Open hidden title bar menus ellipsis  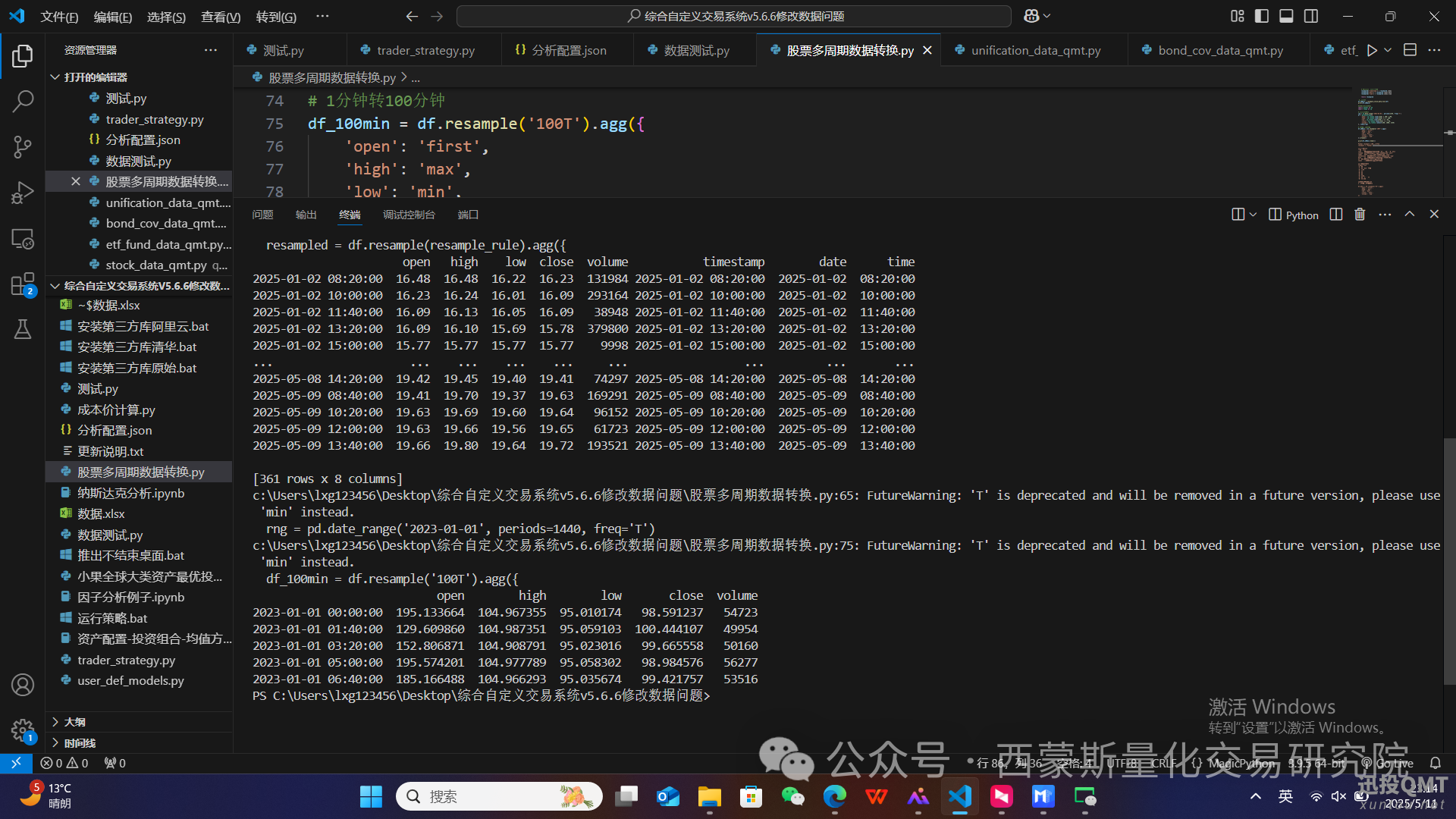tap(322, 16)
